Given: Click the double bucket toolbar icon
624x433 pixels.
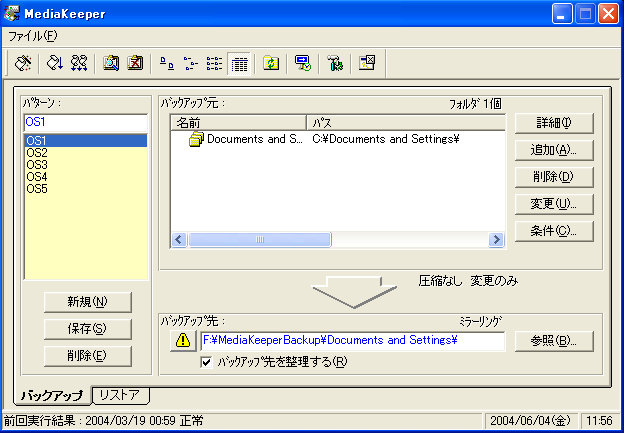Looking at the screenshot, I should click(80, 63).
